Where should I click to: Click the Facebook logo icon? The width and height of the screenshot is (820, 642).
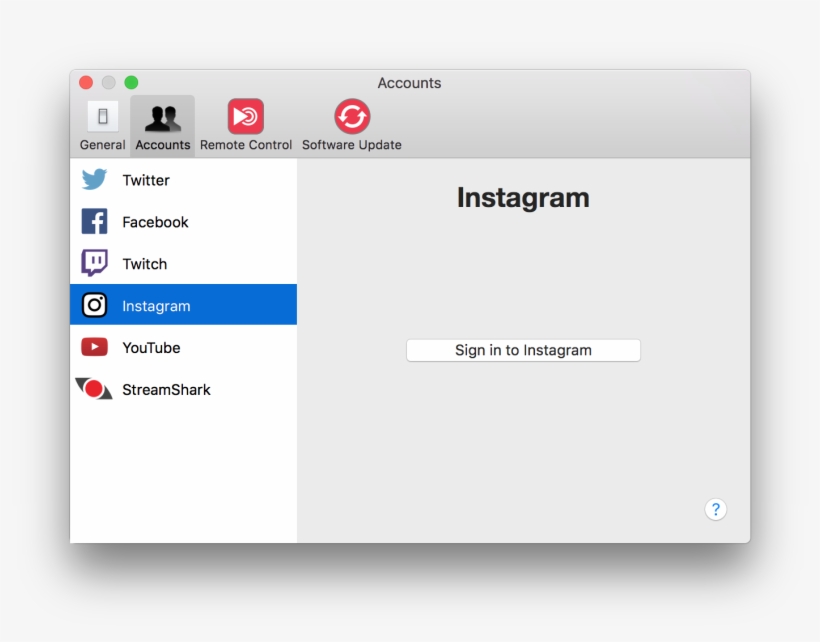point(93,222)
